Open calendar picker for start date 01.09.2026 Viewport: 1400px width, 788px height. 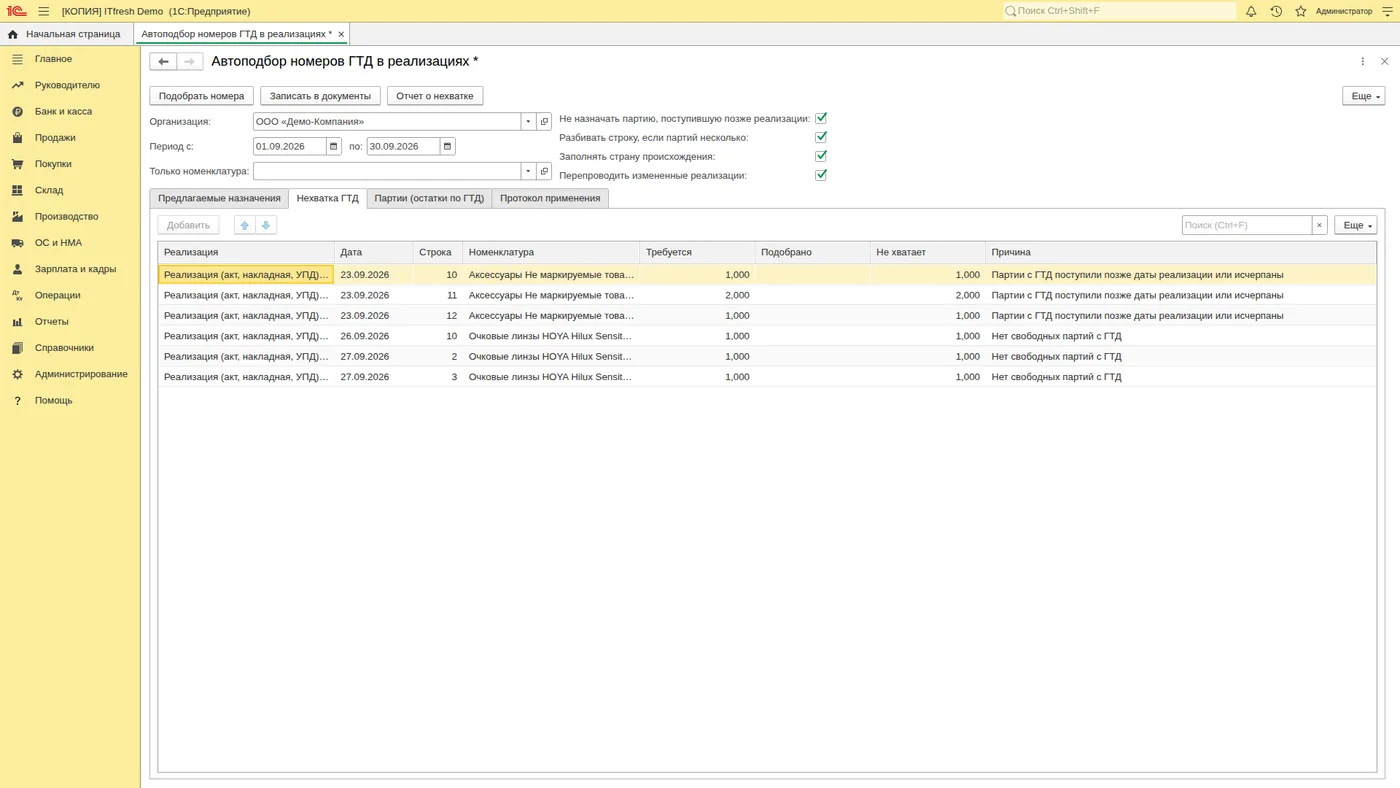pos(334,146)
